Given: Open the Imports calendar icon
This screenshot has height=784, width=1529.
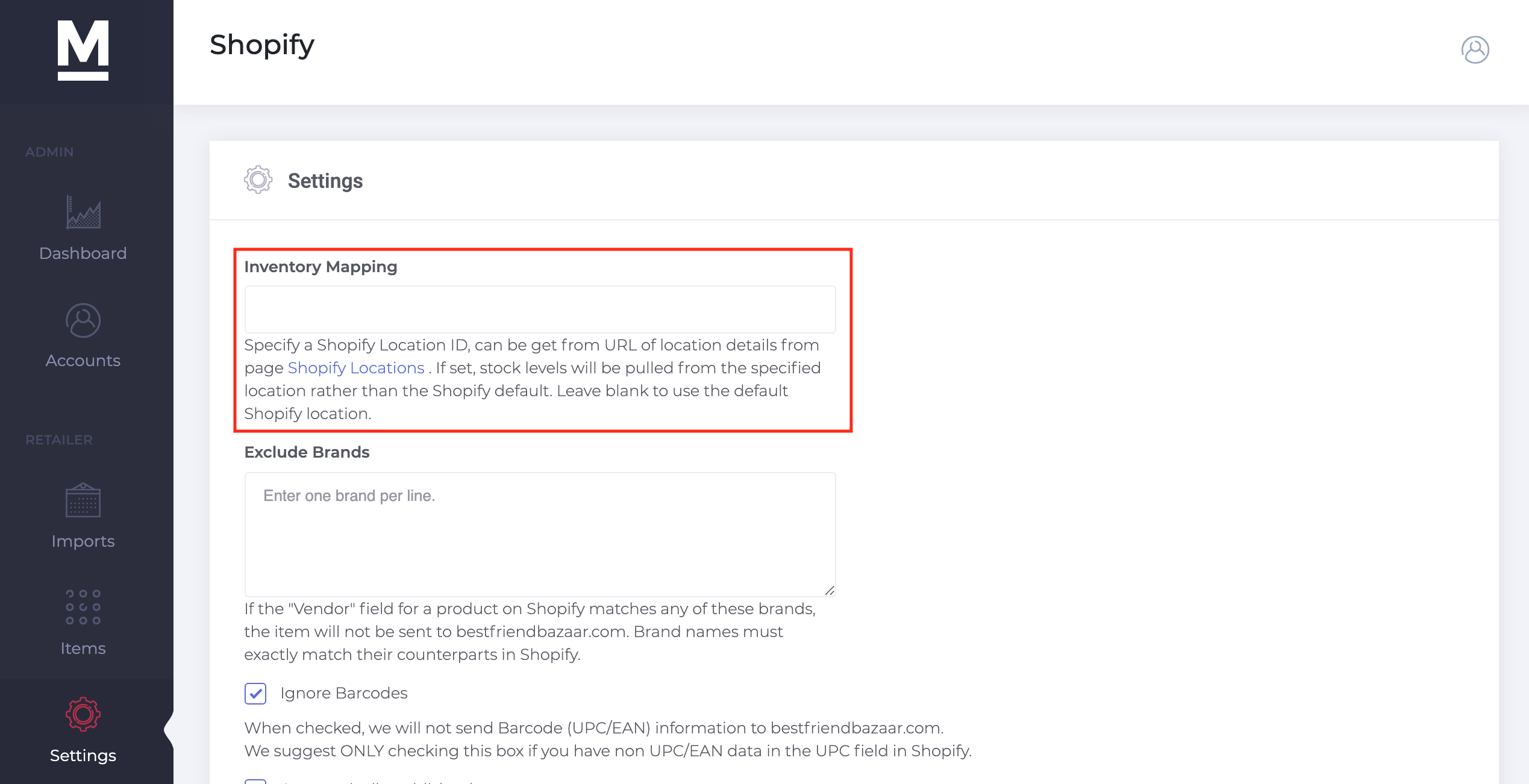Looking at the screenshot, I should point(83,500).
